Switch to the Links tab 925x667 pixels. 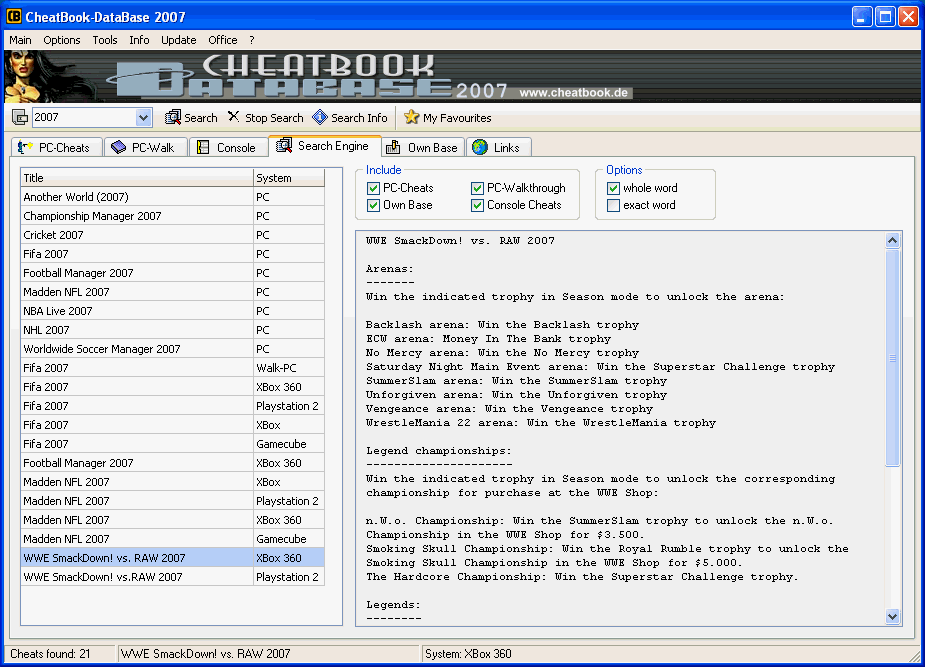[x=499, y=147]
